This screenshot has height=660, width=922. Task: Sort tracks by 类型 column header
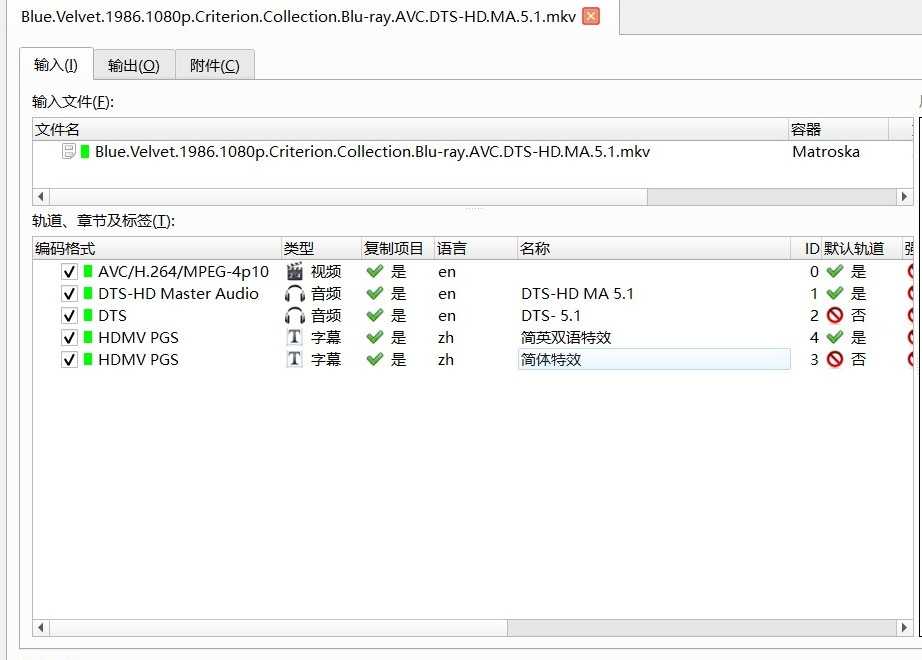(321, 248)
